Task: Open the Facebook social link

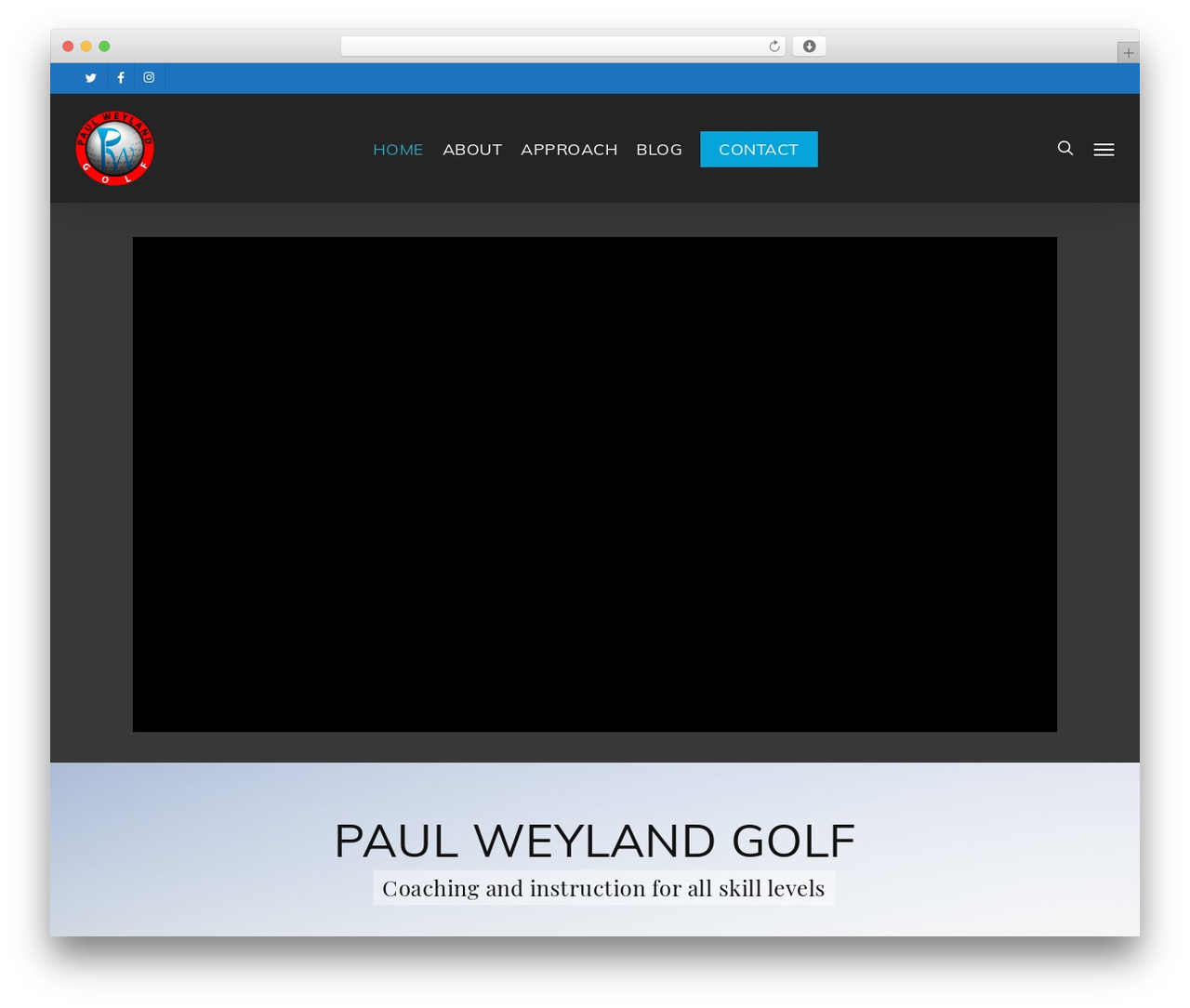Action: coord(121,78)
